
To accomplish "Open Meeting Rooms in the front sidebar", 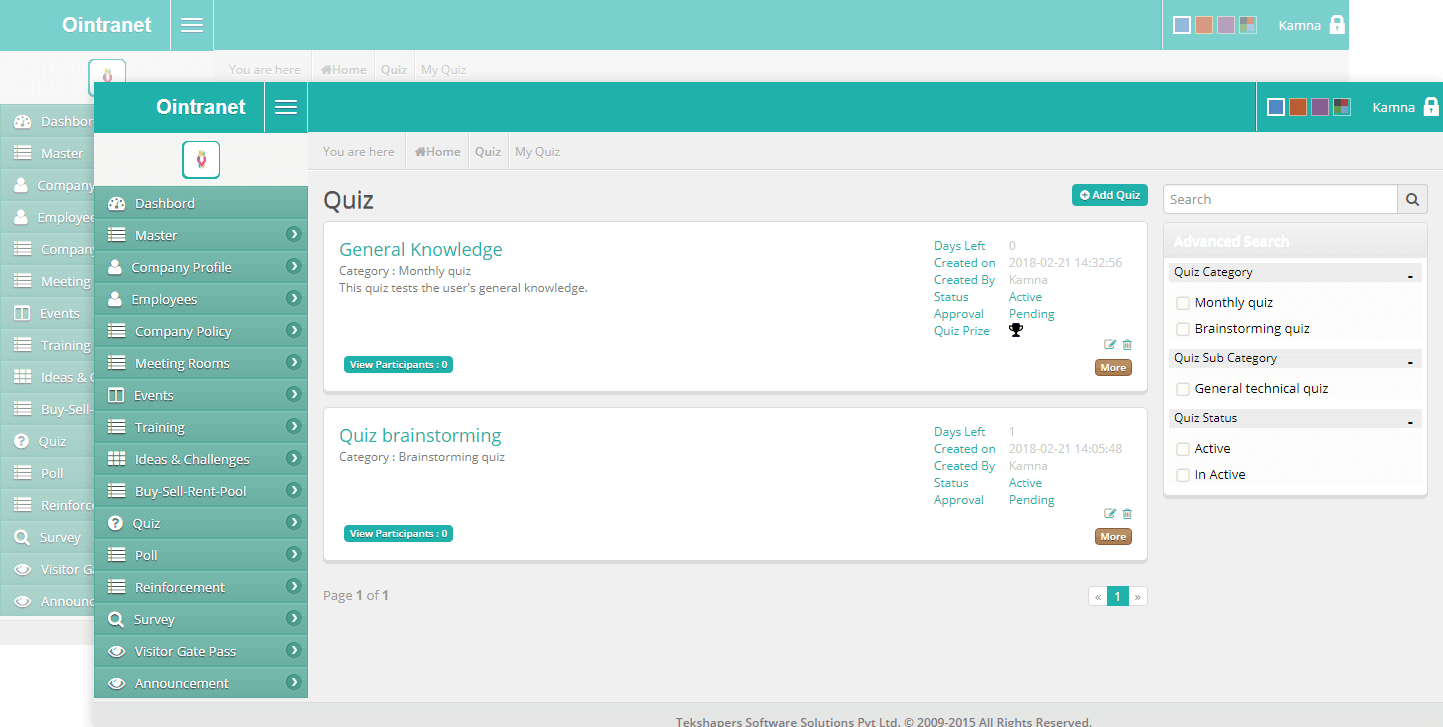I will pyautogui.click(x=182, y=363).
